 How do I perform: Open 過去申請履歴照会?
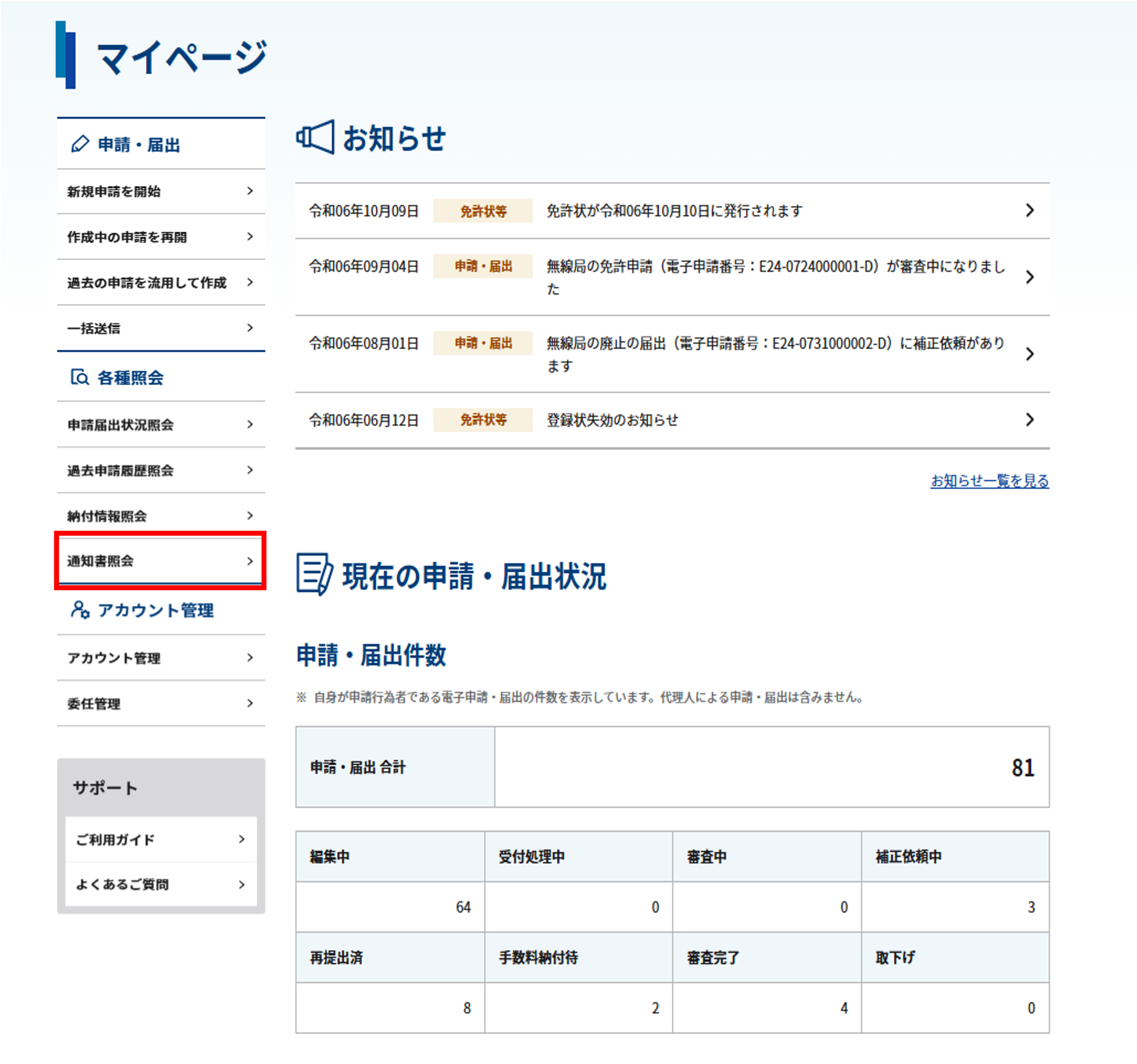161,470
